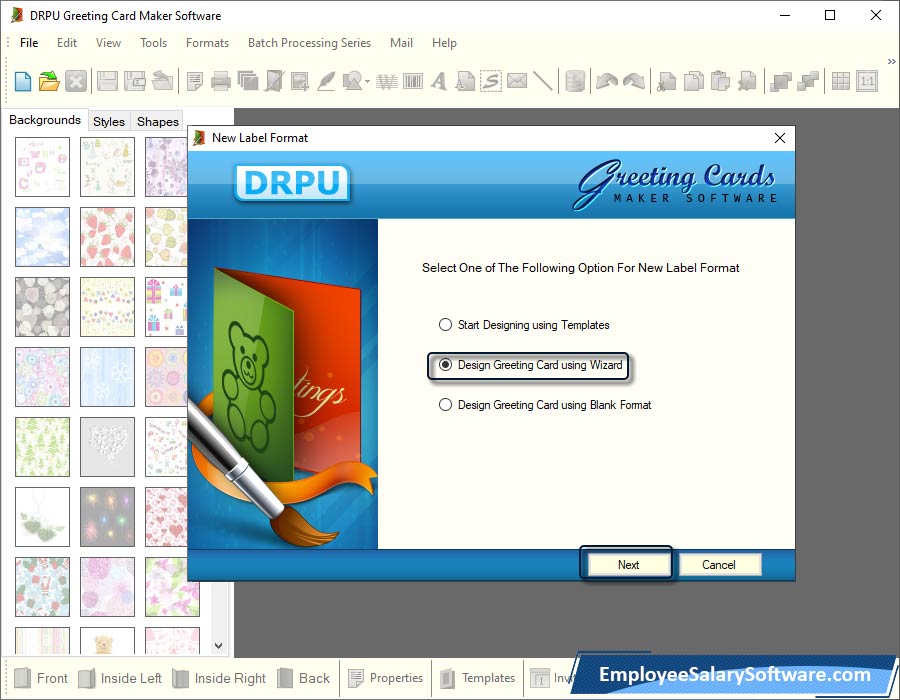This screenshot has width=900, height=700.
Task: Switch to the Backgrounds tab
Action: point(45,120)
